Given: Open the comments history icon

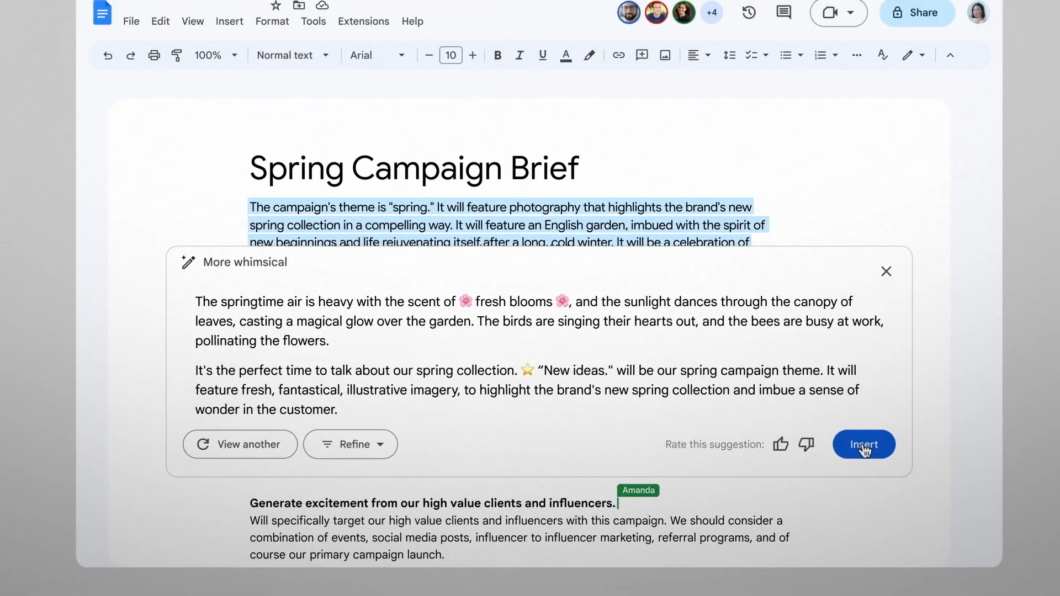Looking at the screenshot, I should [784, 12].
